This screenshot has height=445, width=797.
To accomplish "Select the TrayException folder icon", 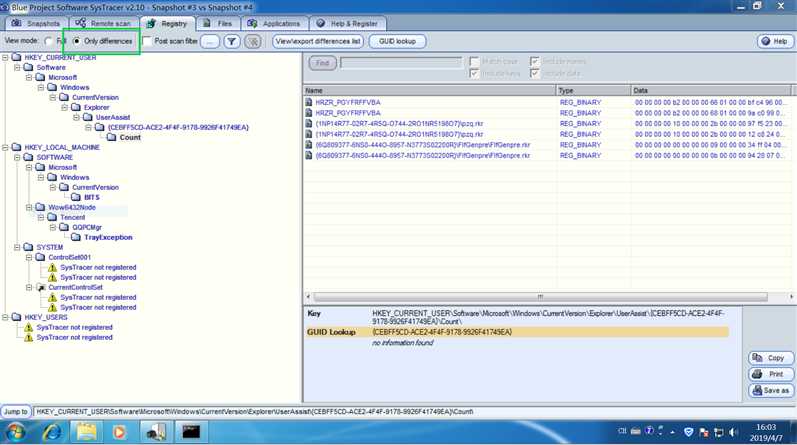I will tap(76, 238).
